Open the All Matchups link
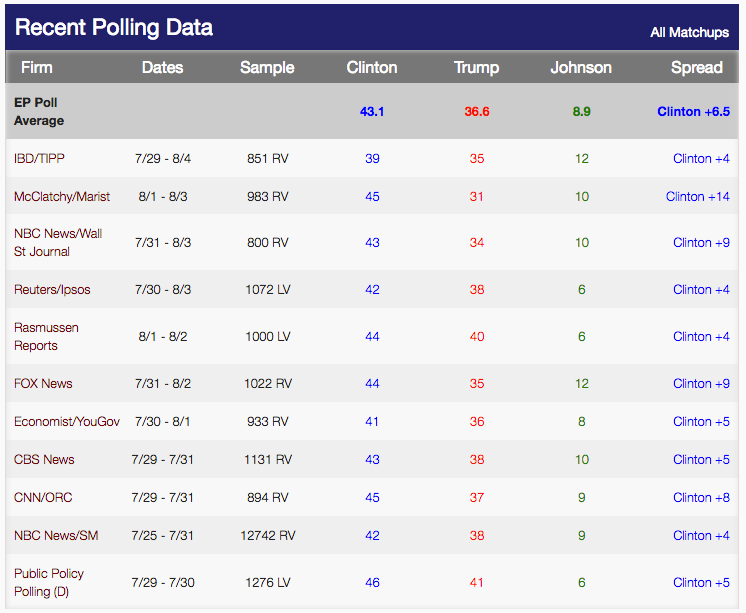746x613 pixels. 689,33
